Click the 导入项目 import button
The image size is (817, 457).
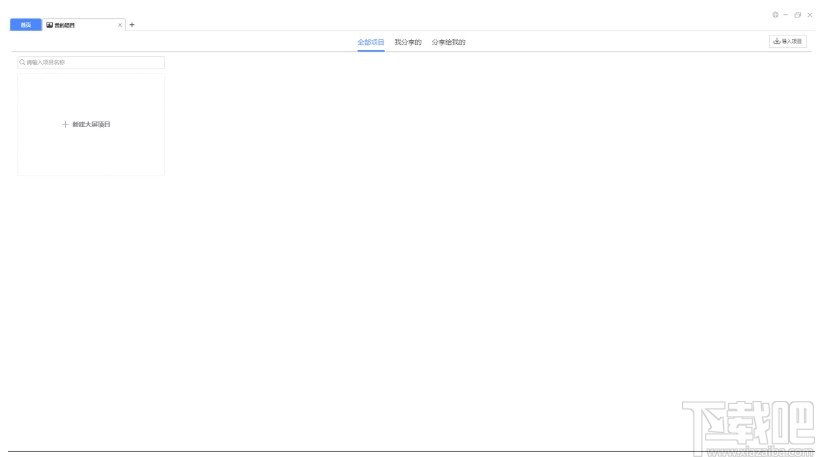click(788, 41)
